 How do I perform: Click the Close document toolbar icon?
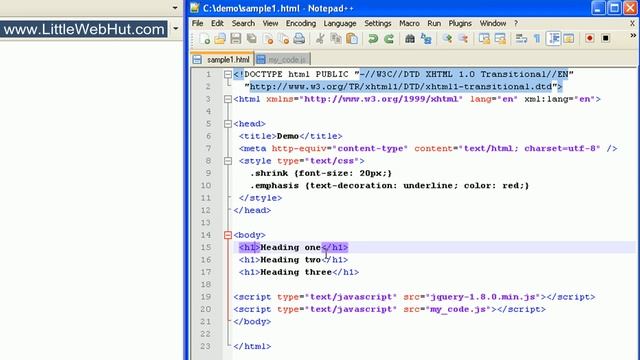tap(268, 39)
